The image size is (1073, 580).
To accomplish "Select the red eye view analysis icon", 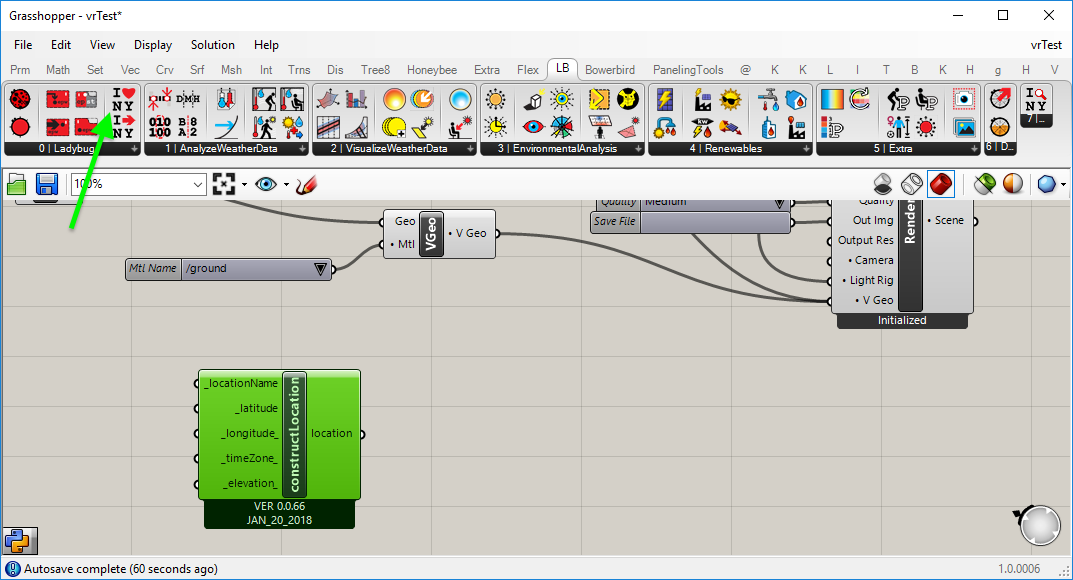I will [533, 127].
